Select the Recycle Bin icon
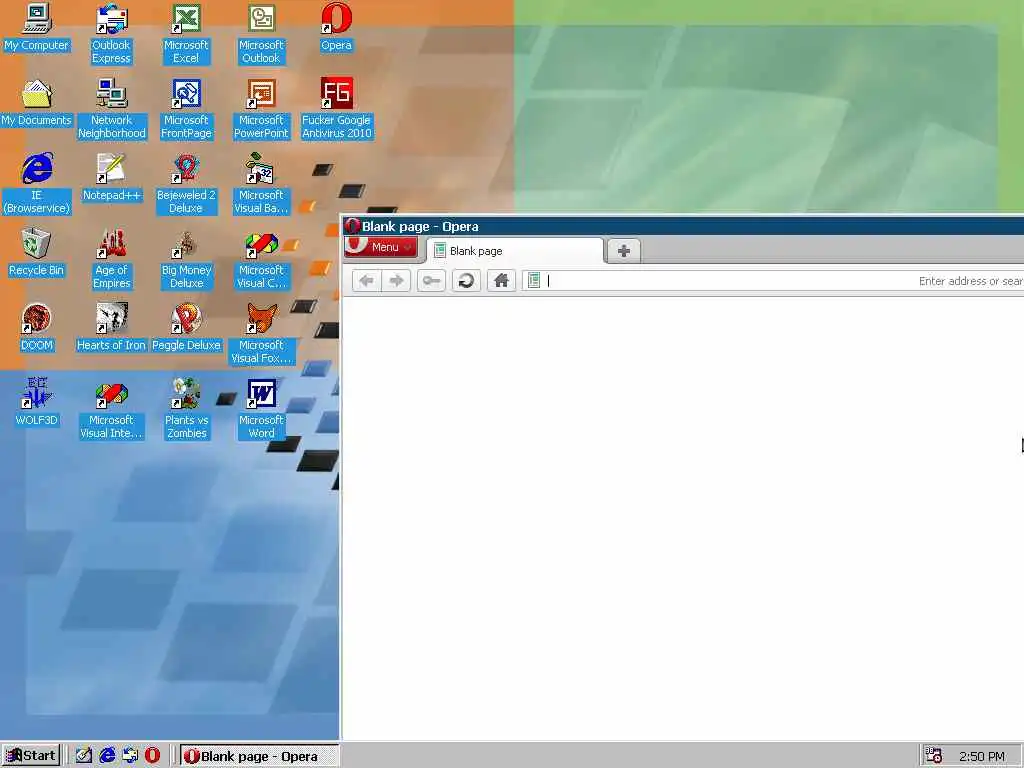This screenshot has width=1024, height=768. [x=37, y=253]
